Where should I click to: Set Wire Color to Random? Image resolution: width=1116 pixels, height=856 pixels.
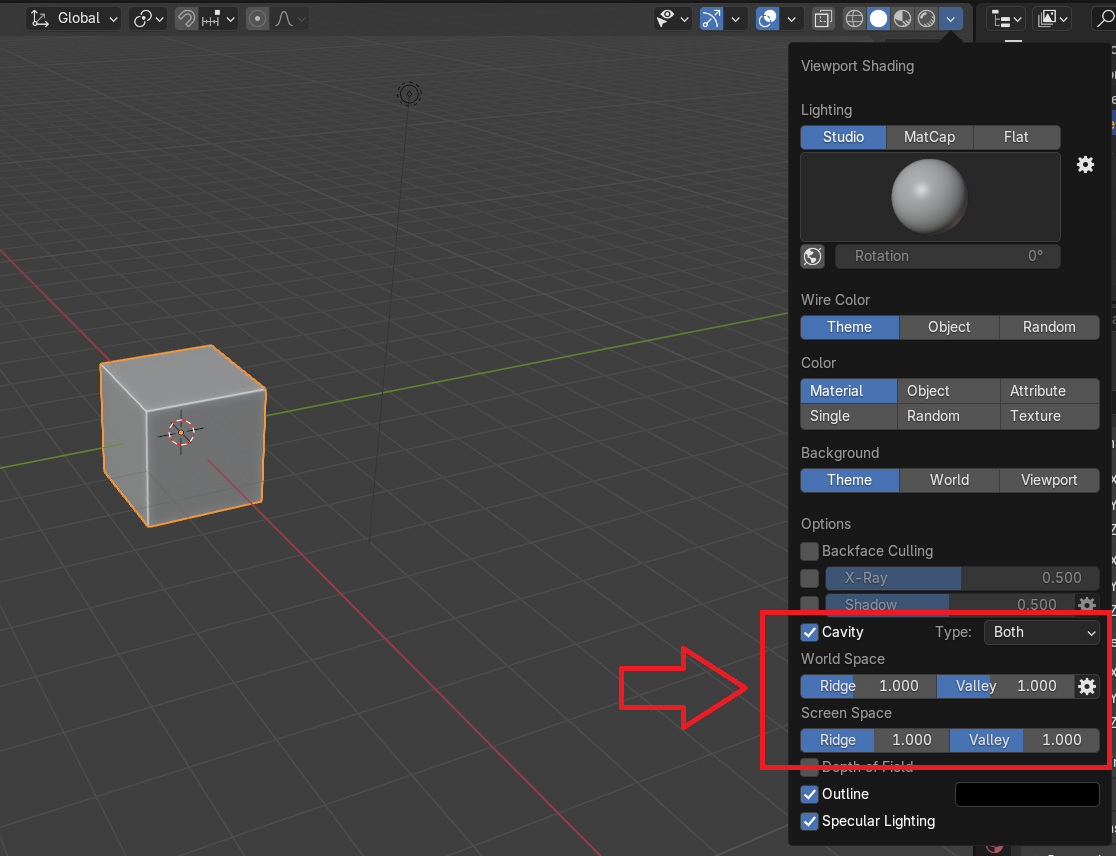click(1049, 327)
